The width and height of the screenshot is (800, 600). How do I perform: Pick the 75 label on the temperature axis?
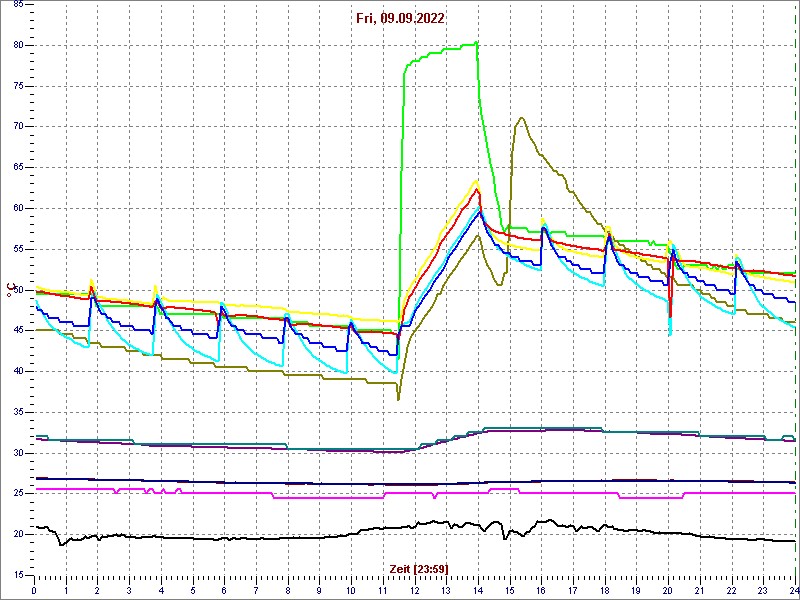(x=16, y=86)
